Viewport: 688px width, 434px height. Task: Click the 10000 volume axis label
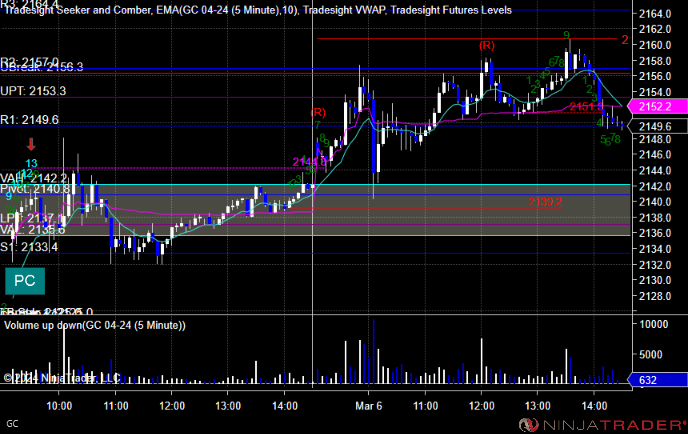[x=654, y=324]
